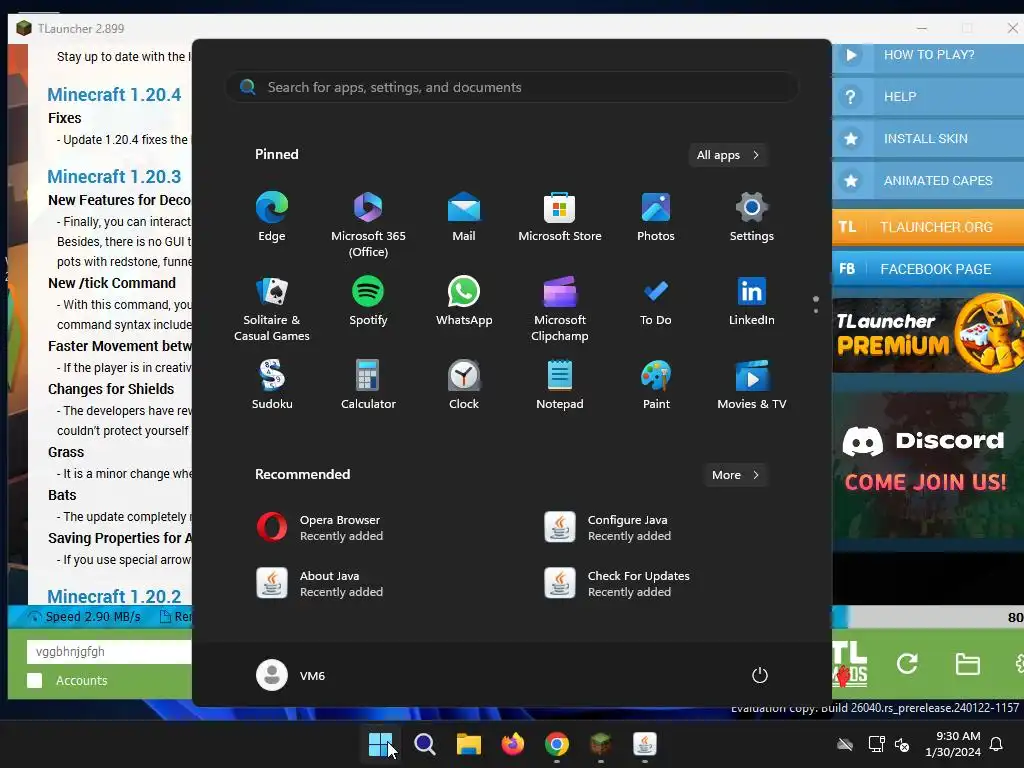Click the Windows Start button on taskbar
The image size is (1024, 768).
tap(380, 744)
